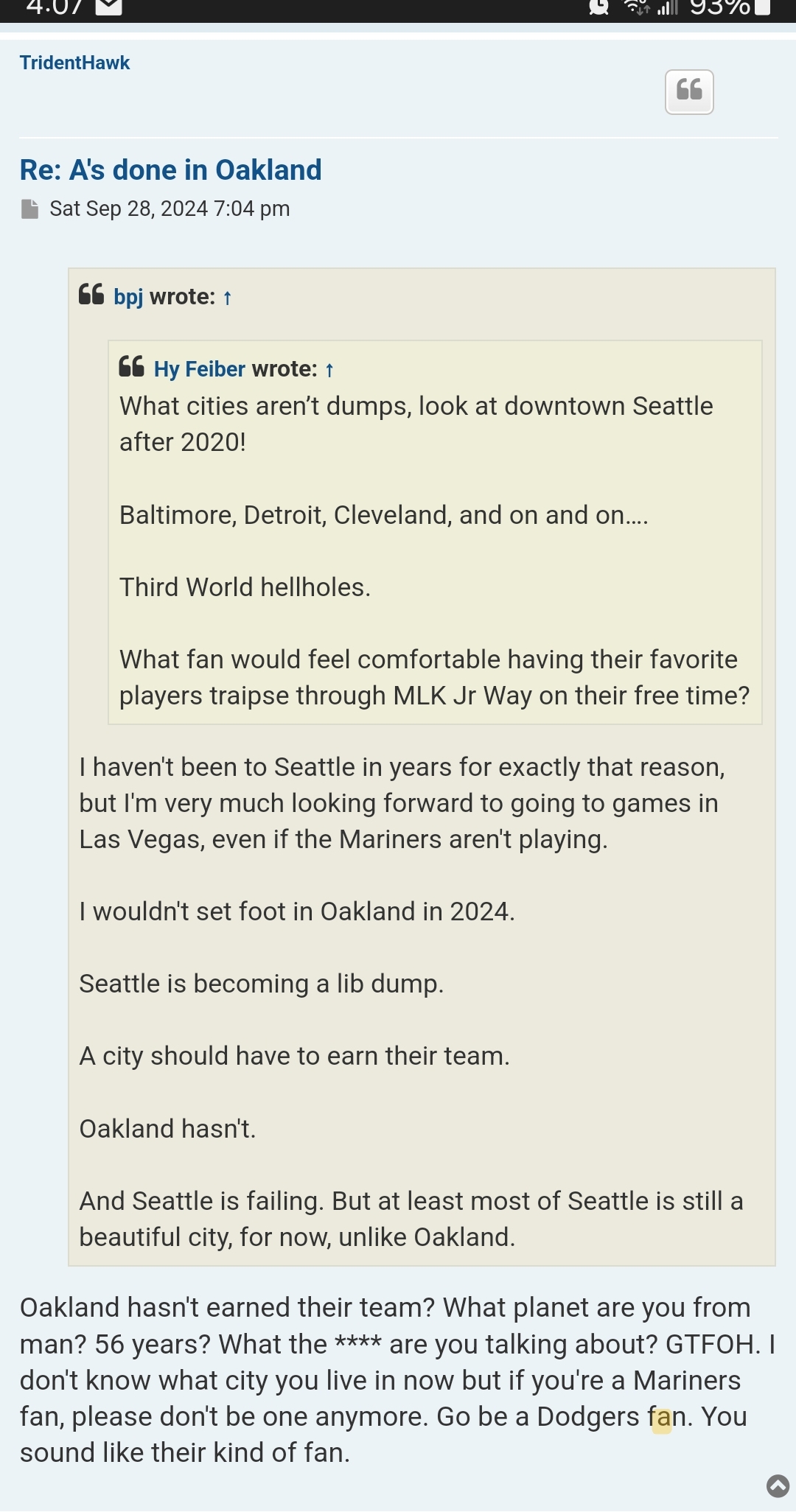View Hy Feiber's profile from quote header
This screenshot has height=1512, width=796.
point(199,369)
